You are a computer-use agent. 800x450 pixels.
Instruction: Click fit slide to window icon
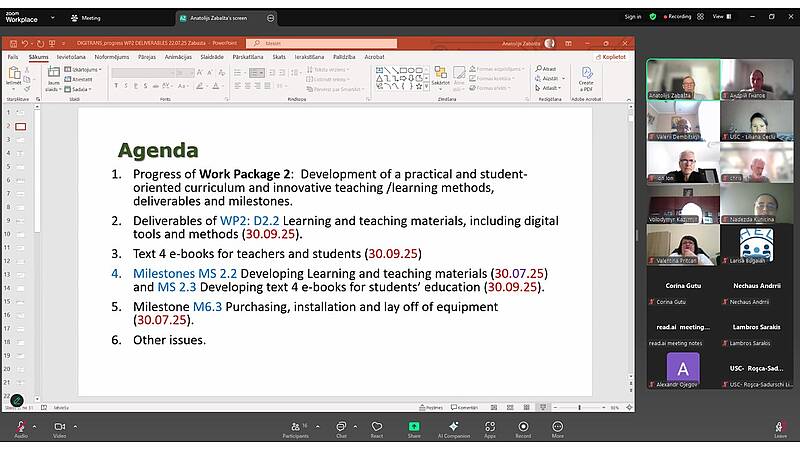tap(629, 408)
